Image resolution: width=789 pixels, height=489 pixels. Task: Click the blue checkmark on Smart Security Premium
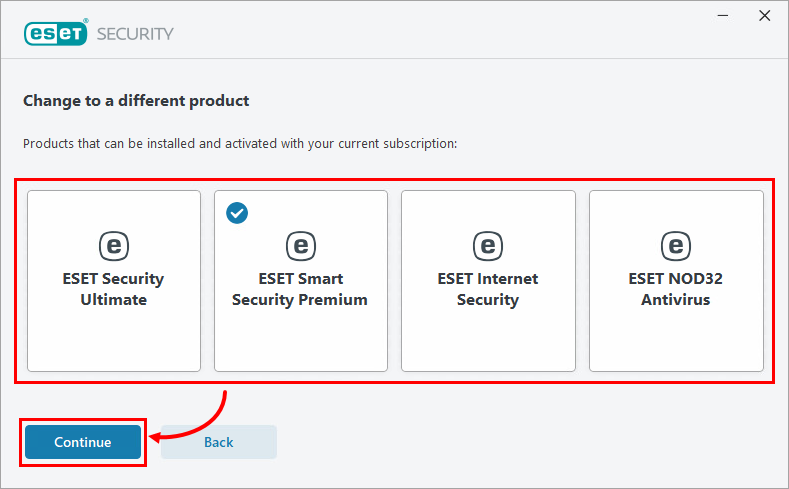coord(237,212)
